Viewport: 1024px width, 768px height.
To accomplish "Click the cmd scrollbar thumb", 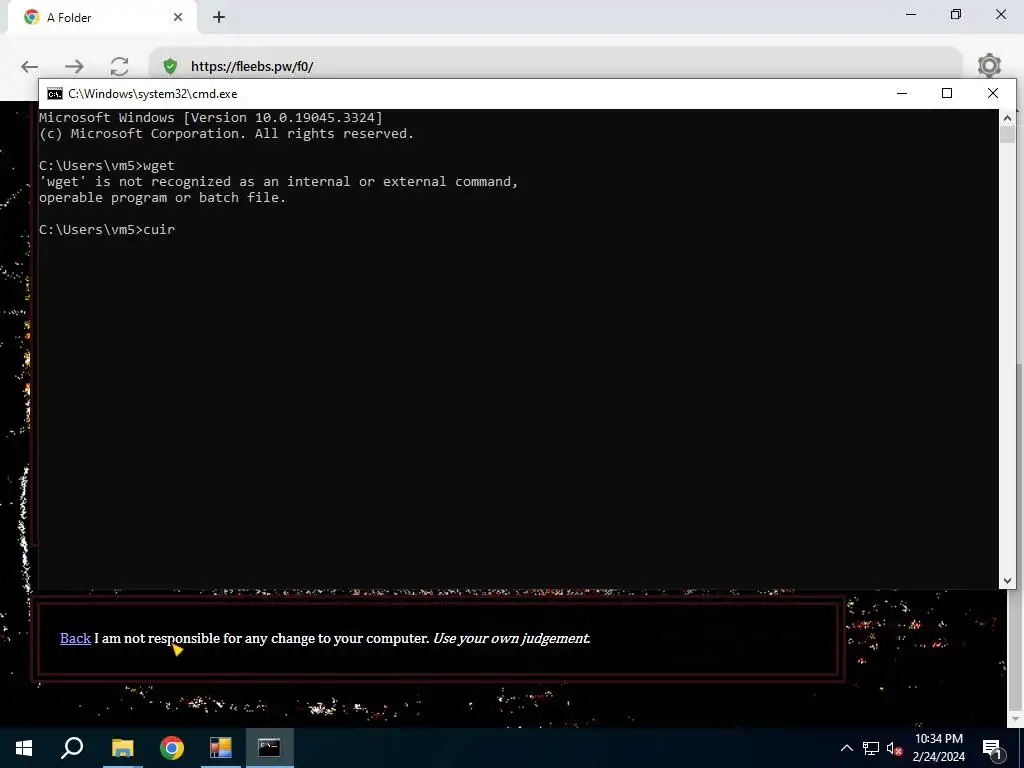I will tap(1007, 135).
